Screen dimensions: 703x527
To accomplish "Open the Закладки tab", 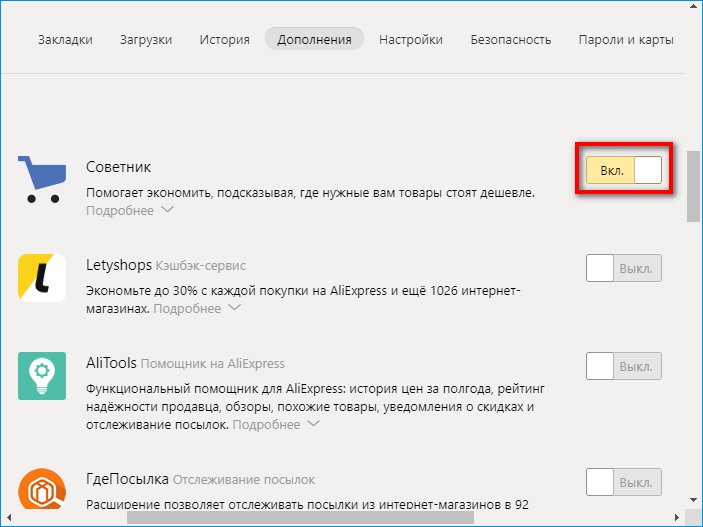I will [x=65, y=39].
